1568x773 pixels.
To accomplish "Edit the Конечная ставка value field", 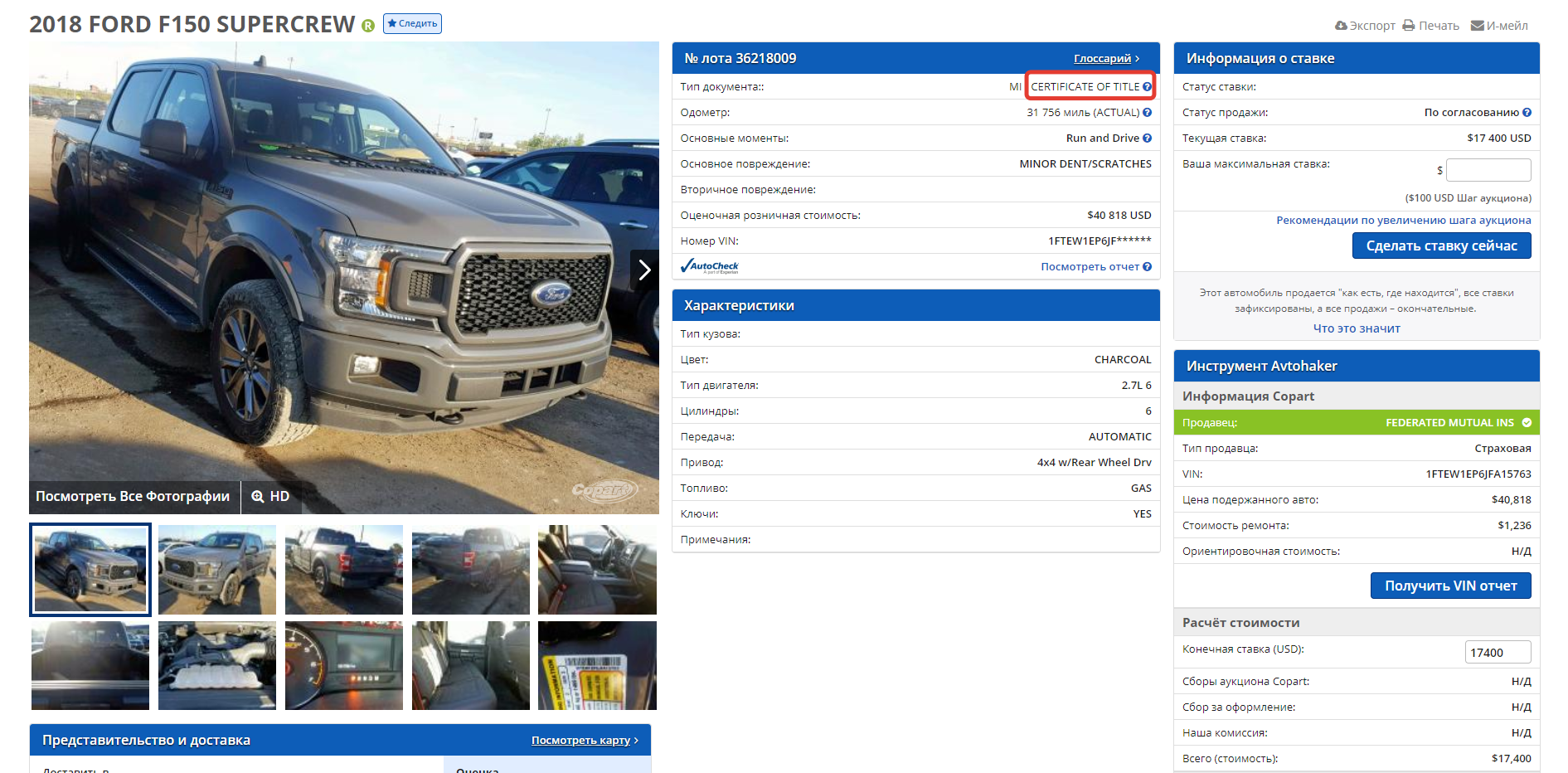I will [x=1498, y=652].
